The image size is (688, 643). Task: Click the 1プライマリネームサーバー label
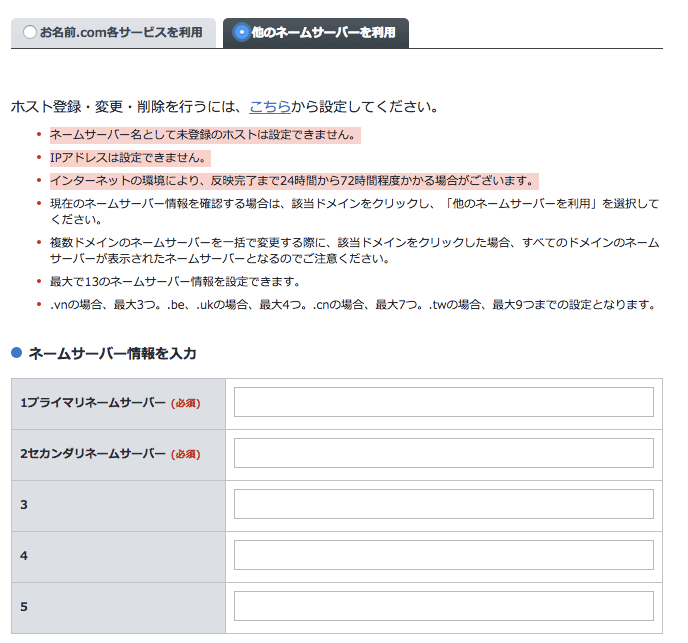pos(93,403)
